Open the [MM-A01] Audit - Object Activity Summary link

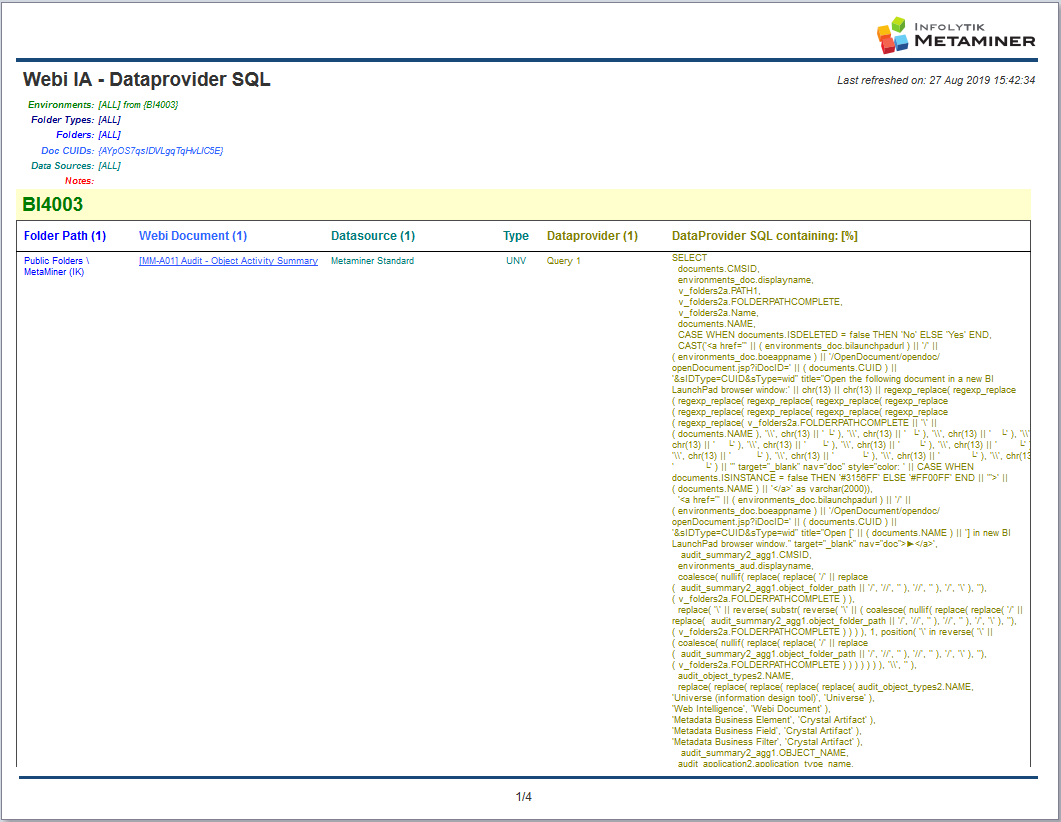[x=228, y=260]
